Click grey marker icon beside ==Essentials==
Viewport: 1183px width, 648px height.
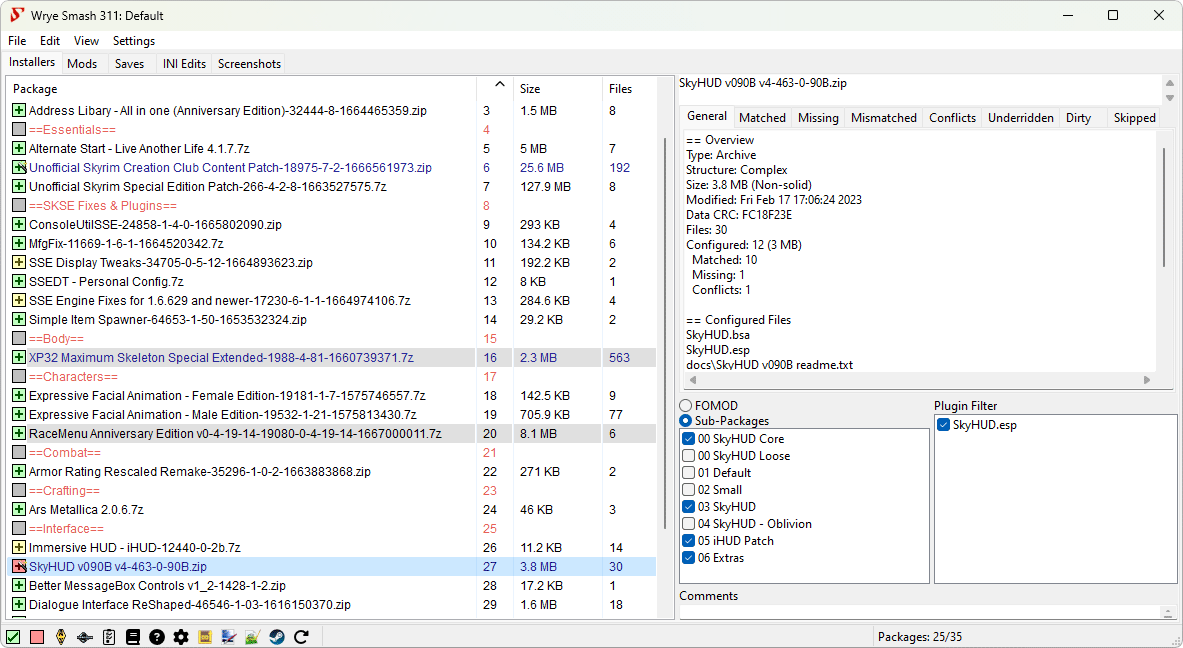click(19, 130)
